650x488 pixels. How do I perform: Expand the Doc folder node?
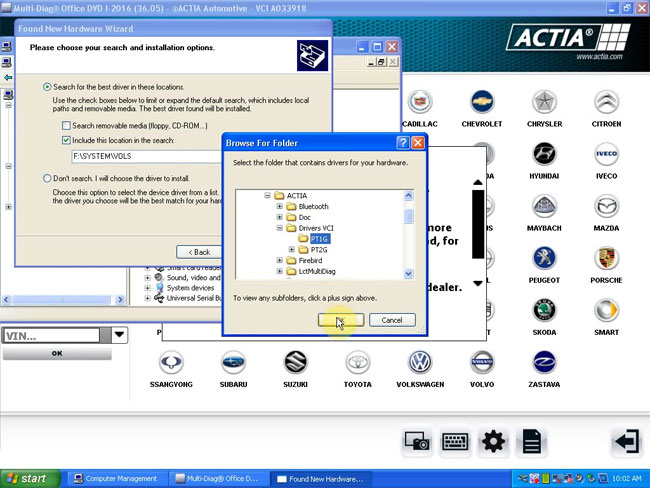279,217
